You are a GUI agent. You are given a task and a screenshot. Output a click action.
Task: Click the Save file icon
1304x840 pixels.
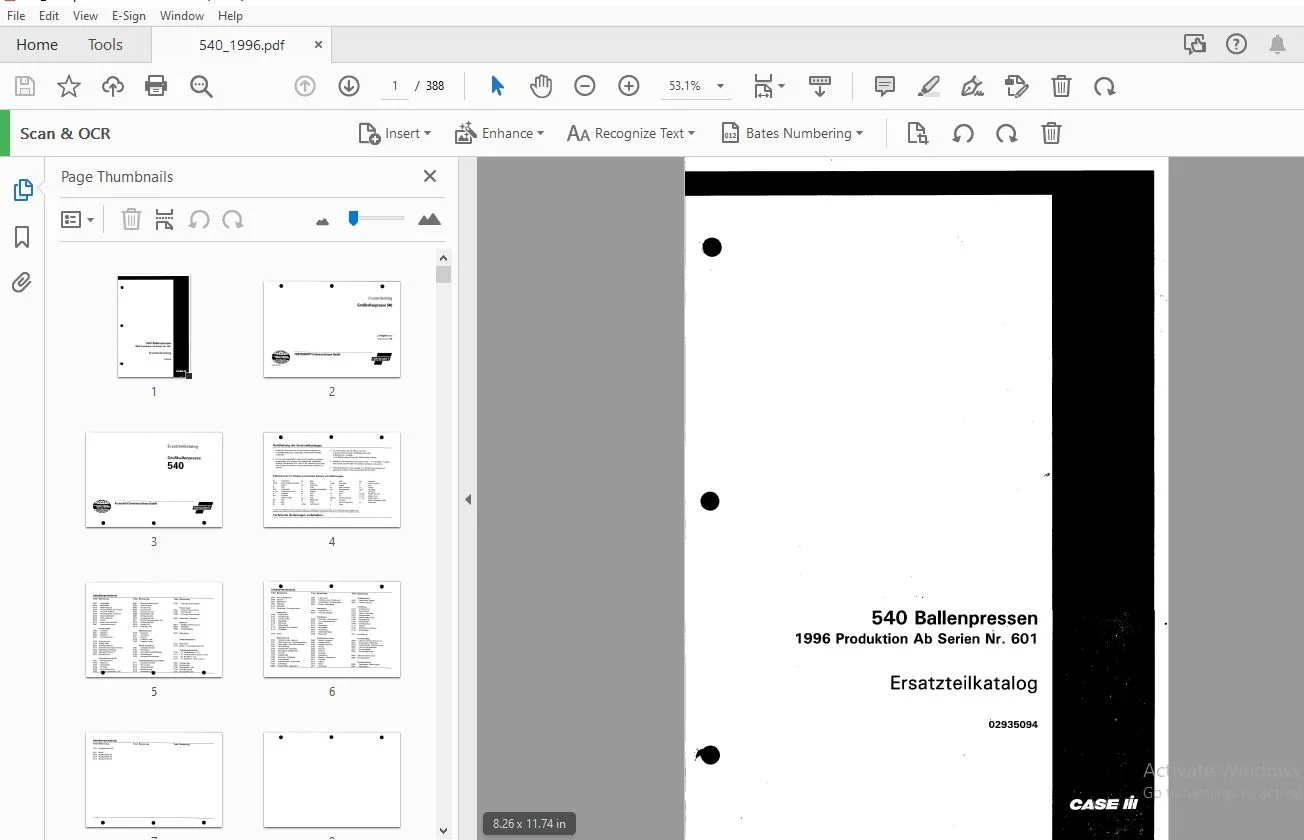click(25, 87)
